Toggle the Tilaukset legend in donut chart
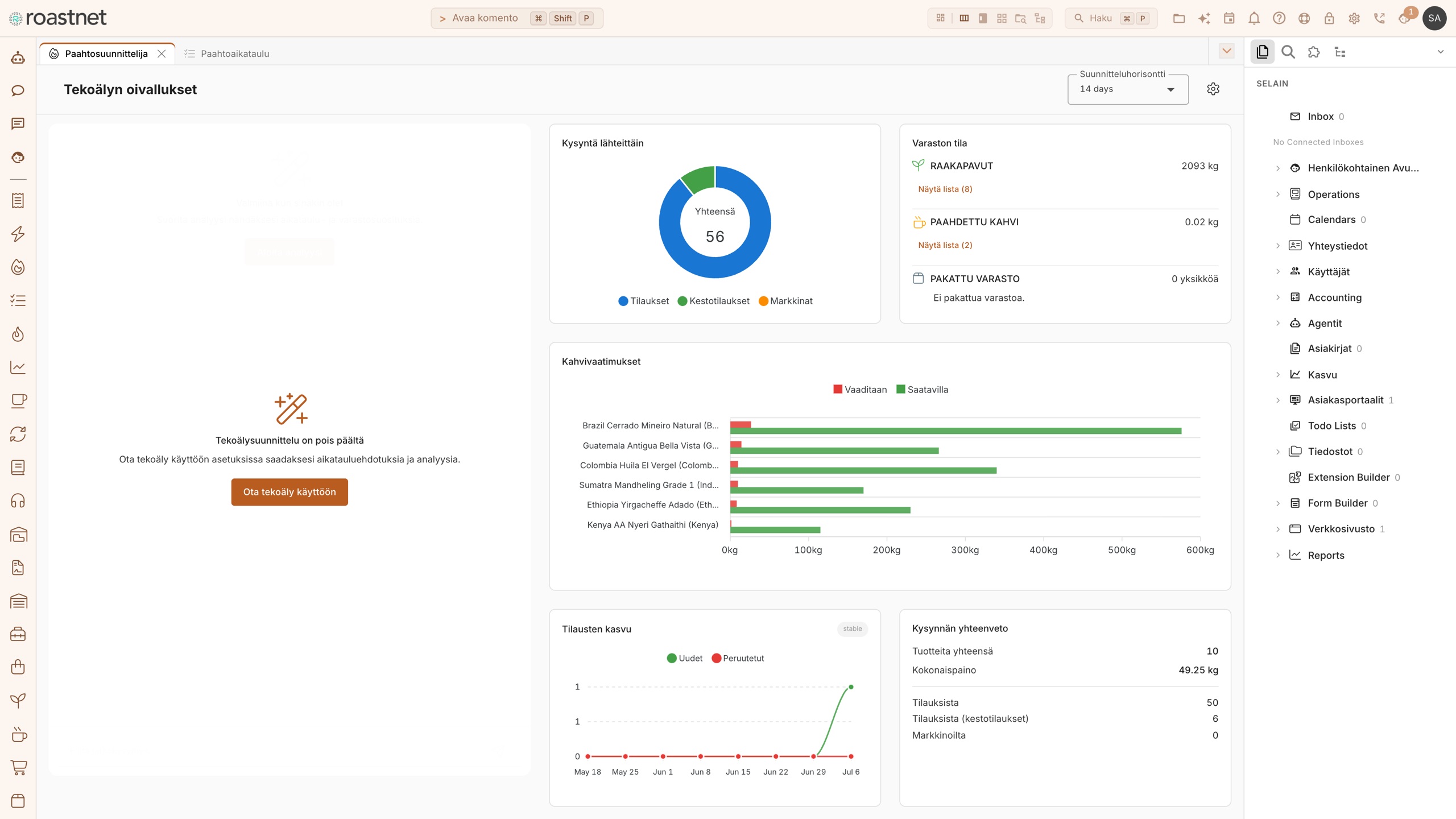1456x819 pixels. [643, 301]
